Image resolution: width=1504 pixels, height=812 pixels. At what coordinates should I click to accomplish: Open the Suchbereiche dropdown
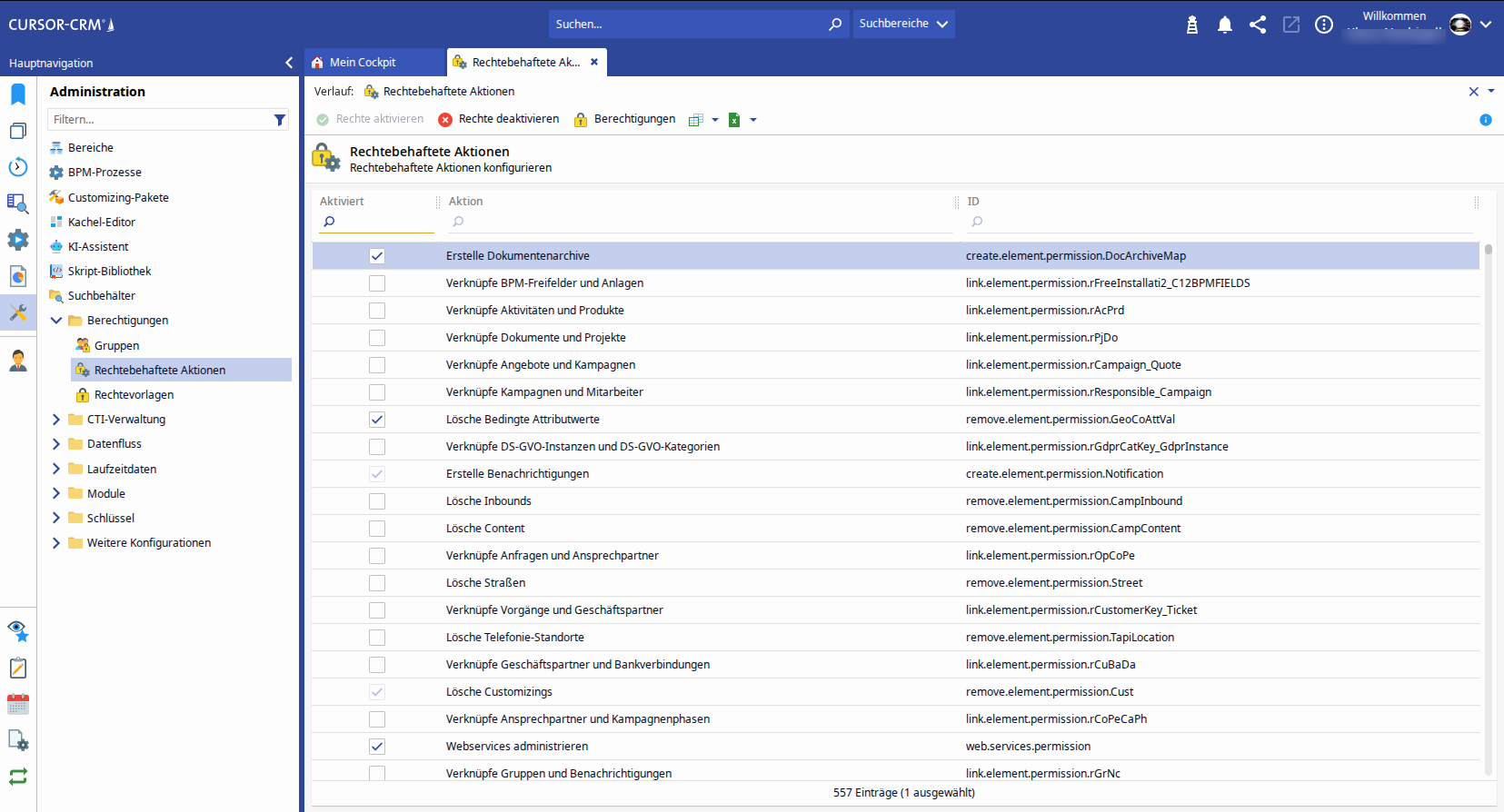903,24
